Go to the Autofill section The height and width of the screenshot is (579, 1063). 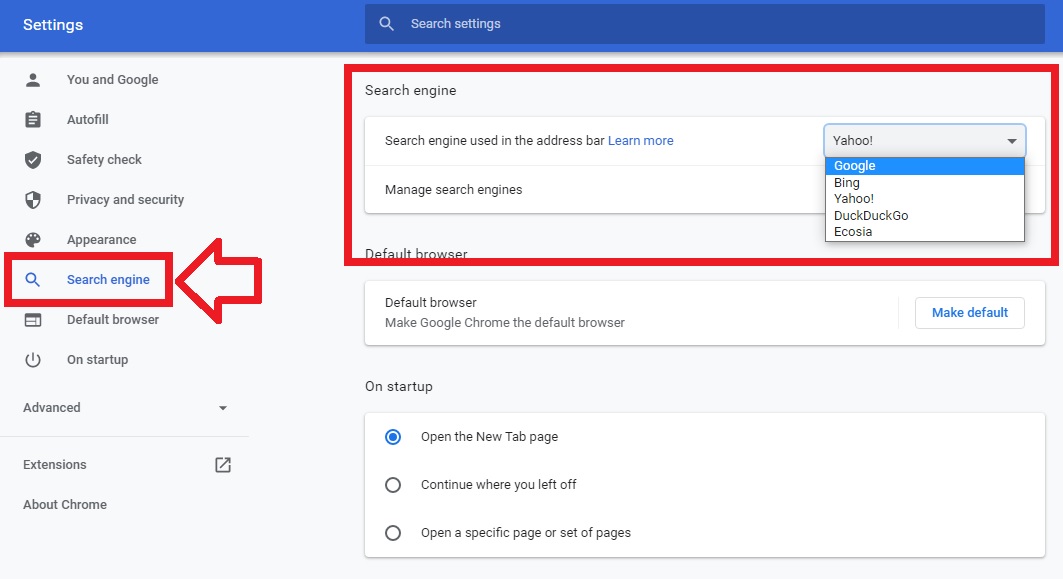pyautogui.click(x=87, y=120)
